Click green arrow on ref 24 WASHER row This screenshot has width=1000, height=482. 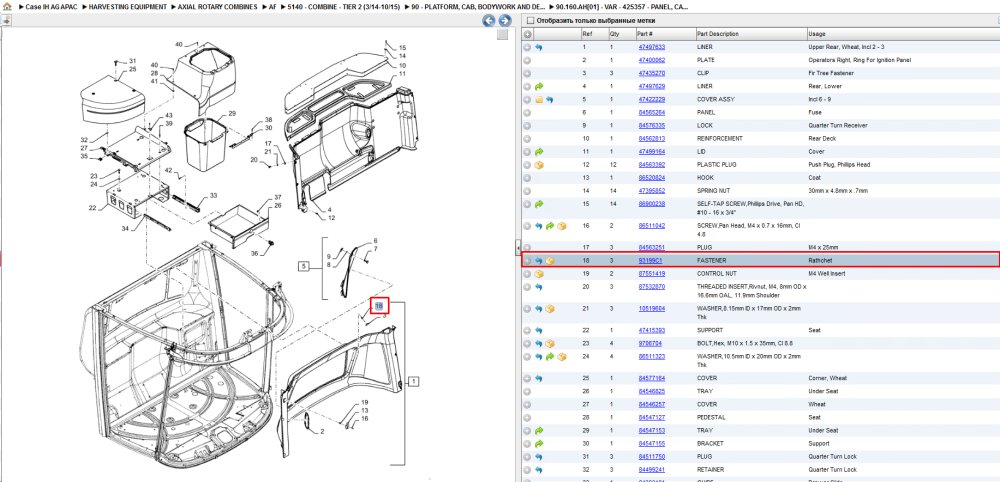tap(550, 356)
